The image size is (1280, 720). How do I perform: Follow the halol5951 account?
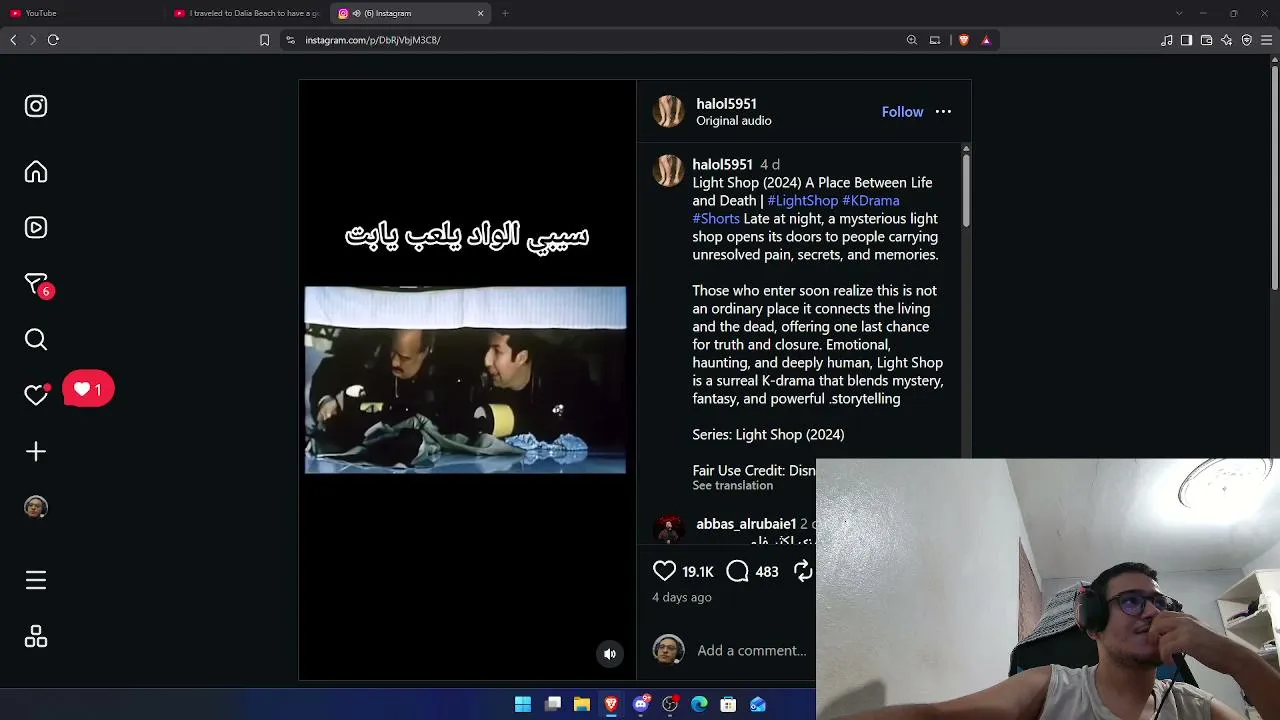[x=902, y=112]
